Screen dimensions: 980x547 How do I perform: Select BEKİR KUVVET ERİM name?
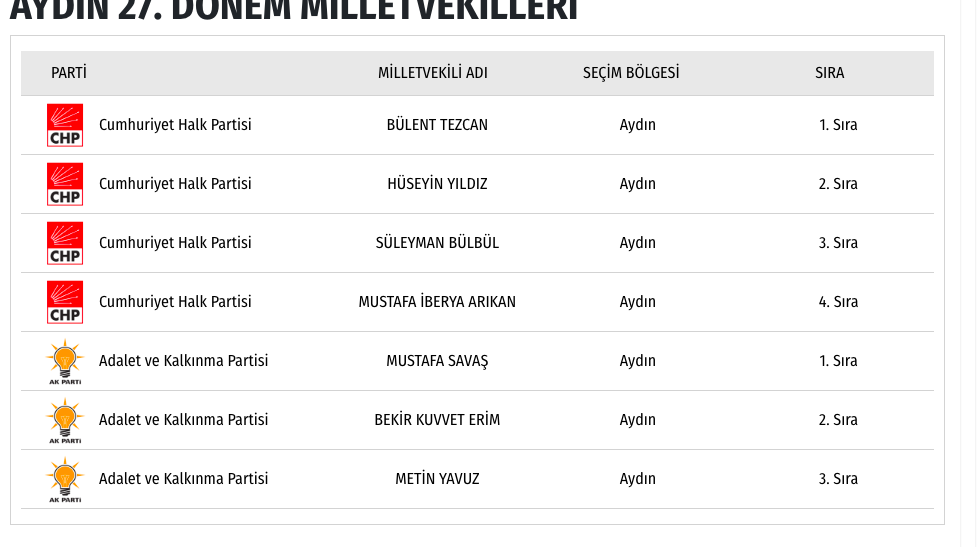pos(437,420)
